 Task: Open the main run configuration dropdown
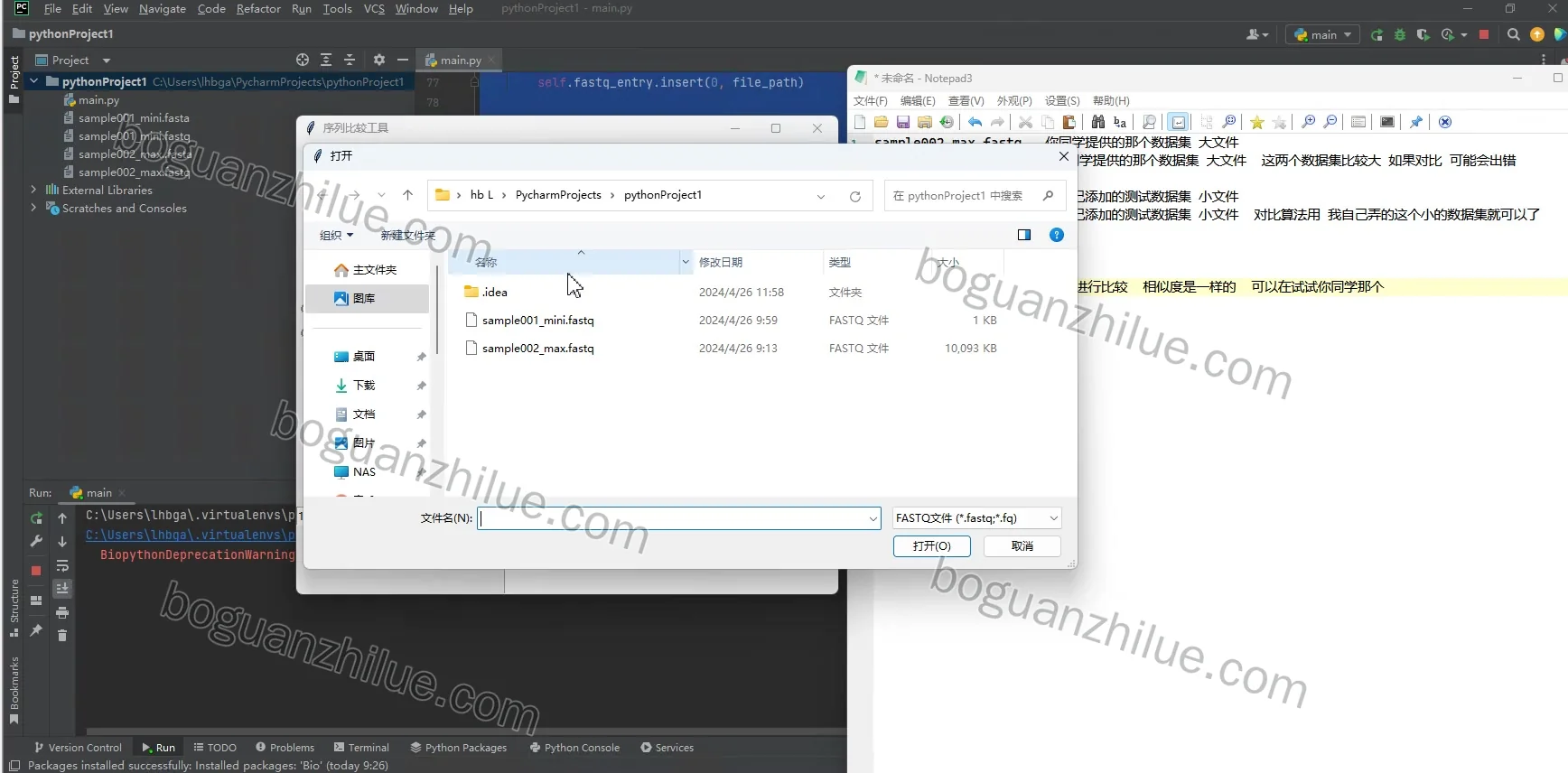[x=1322, y=35]
